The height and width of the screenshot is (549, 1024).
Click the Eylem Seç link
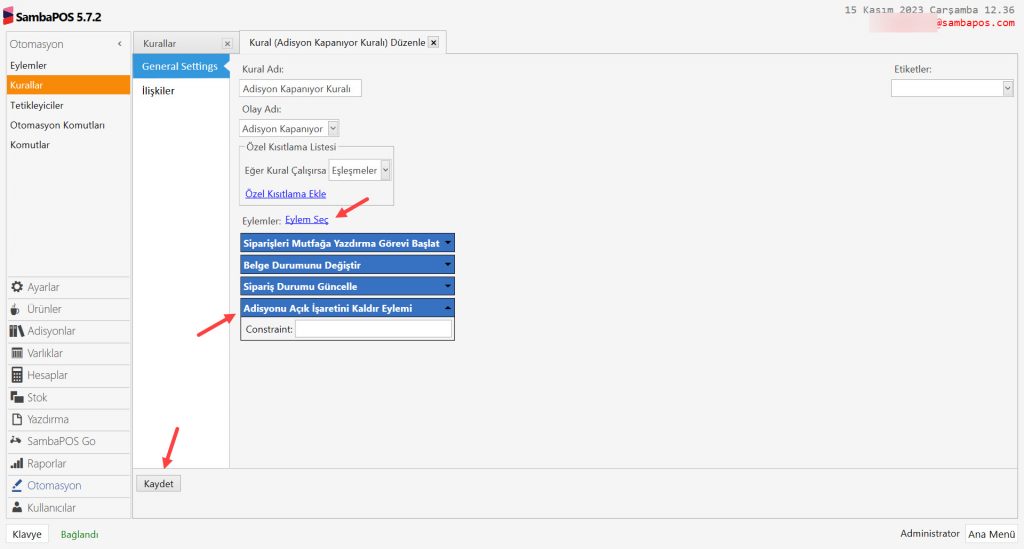(306, 220)
